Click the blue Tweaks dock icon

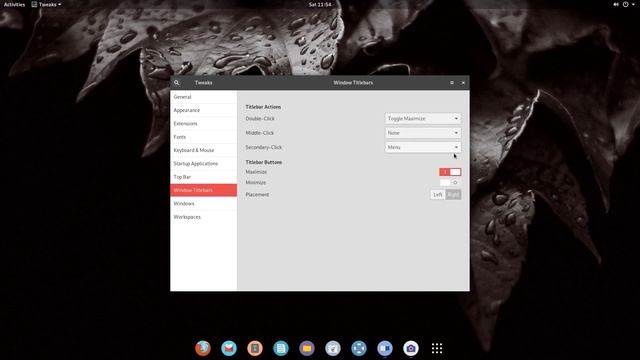click(x=385, y=348)
